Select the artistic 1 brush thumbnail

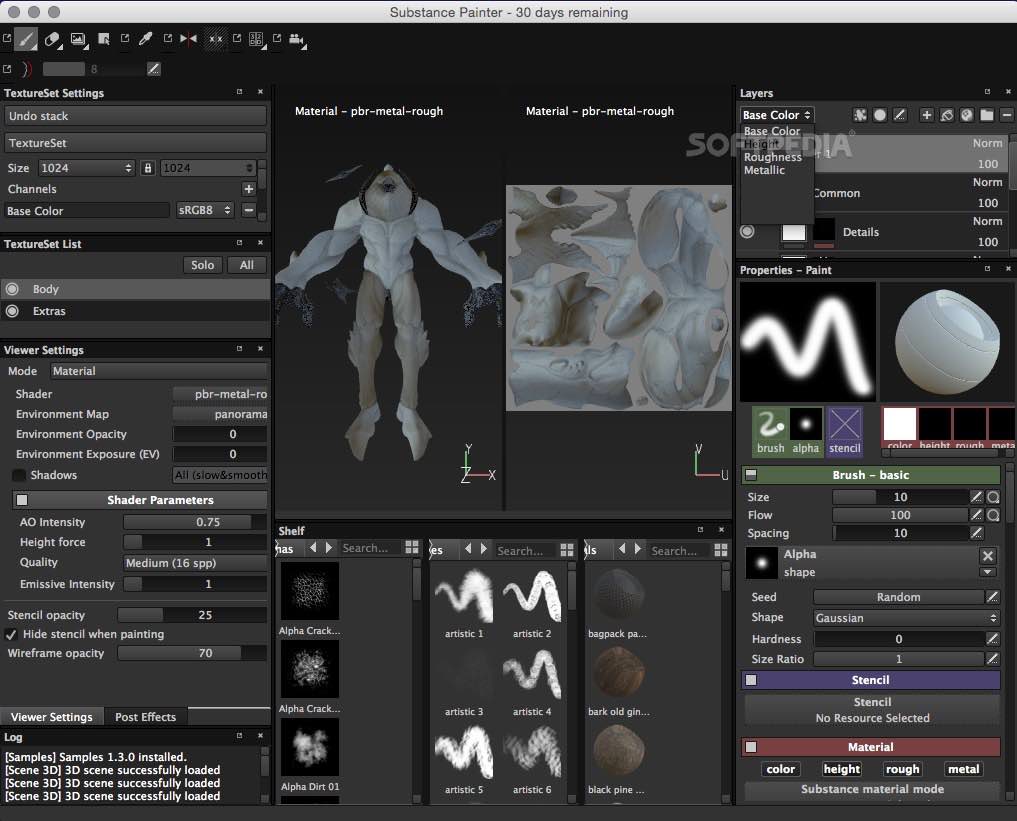[x=464, y=595]
